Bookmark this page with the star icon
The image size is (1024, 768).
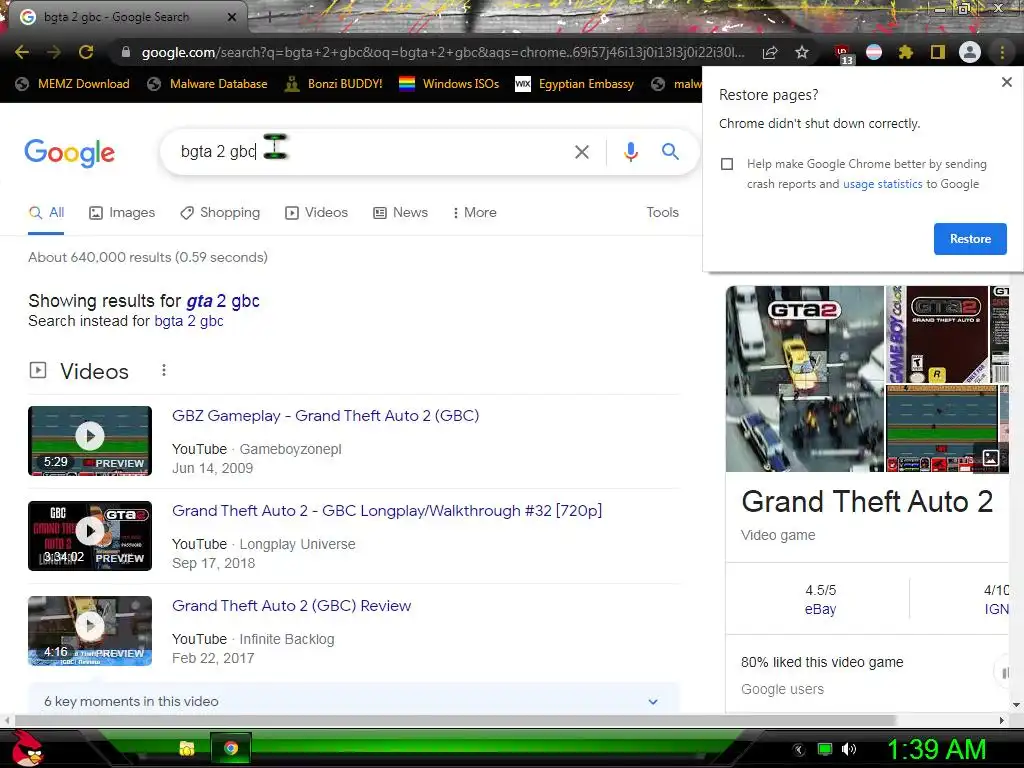(x=802, y=52)
